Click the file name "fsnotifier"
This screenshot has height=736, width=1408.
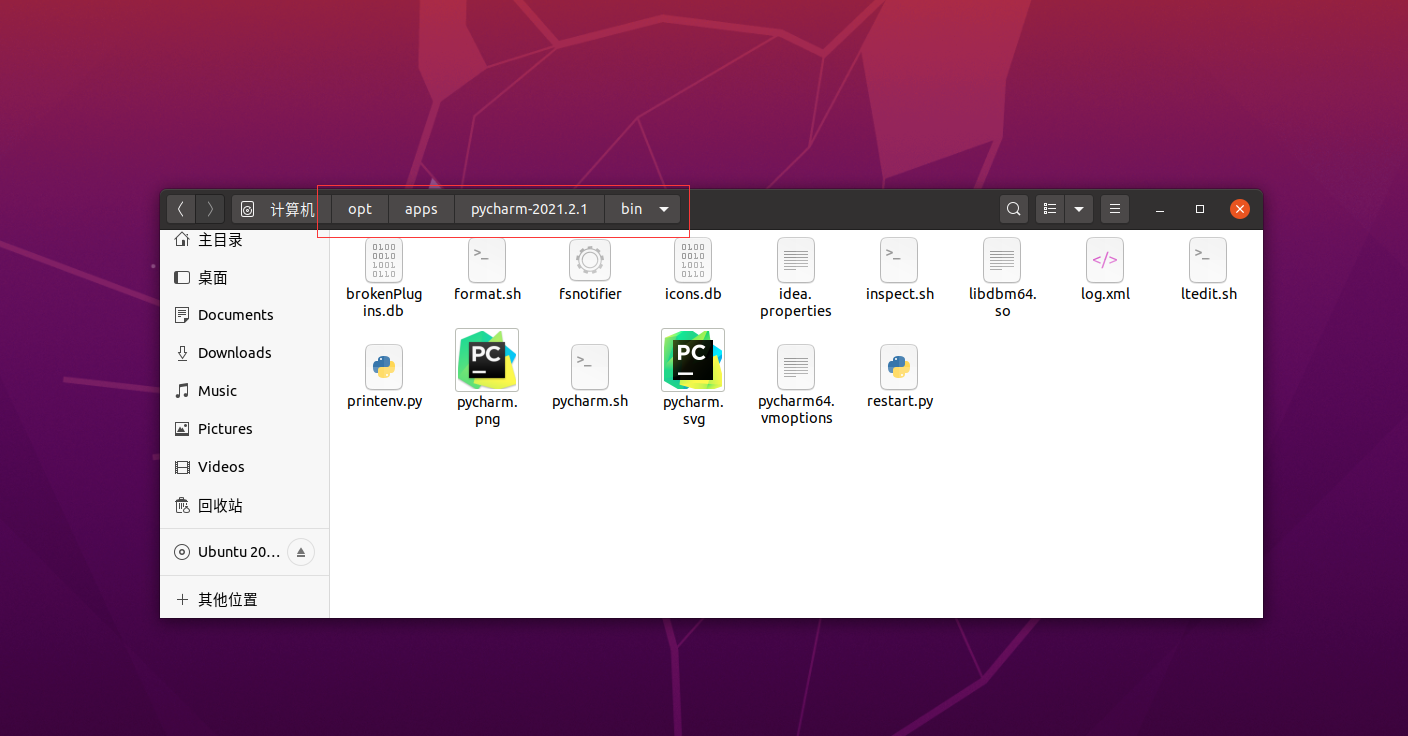coord(590,294)
